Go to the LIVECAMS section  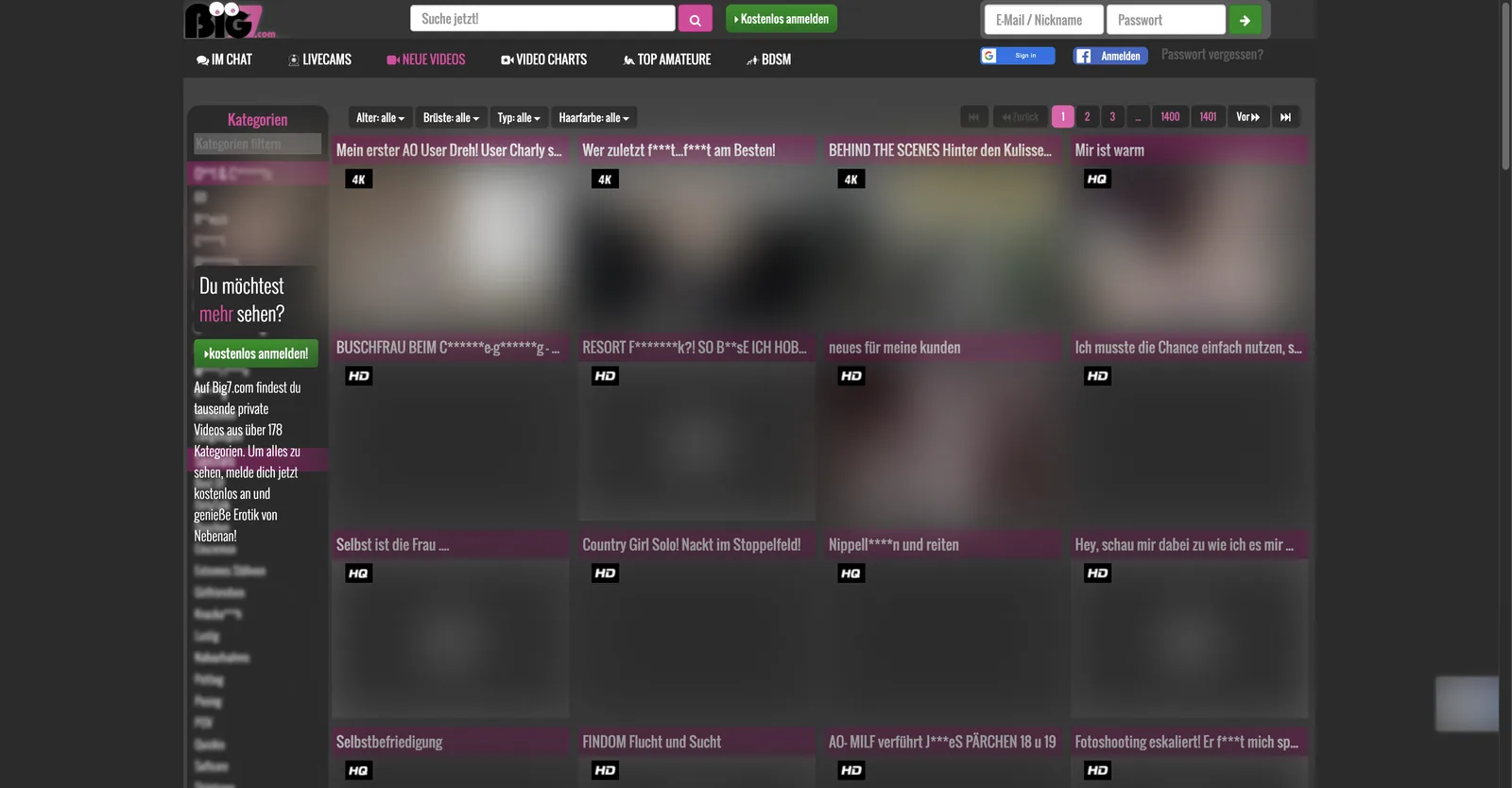(319, 60)
